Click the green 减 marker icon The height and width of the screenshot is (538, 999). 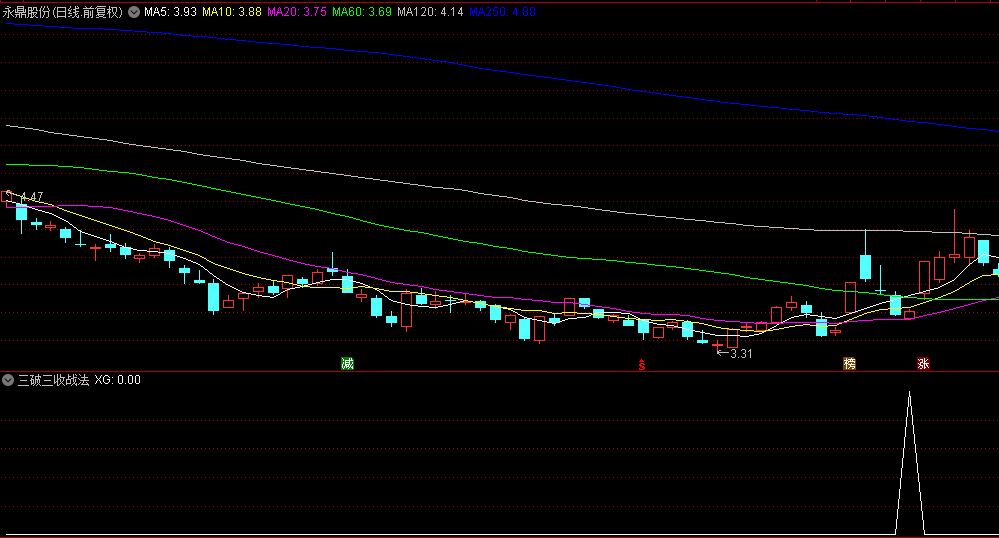point(347,363)
